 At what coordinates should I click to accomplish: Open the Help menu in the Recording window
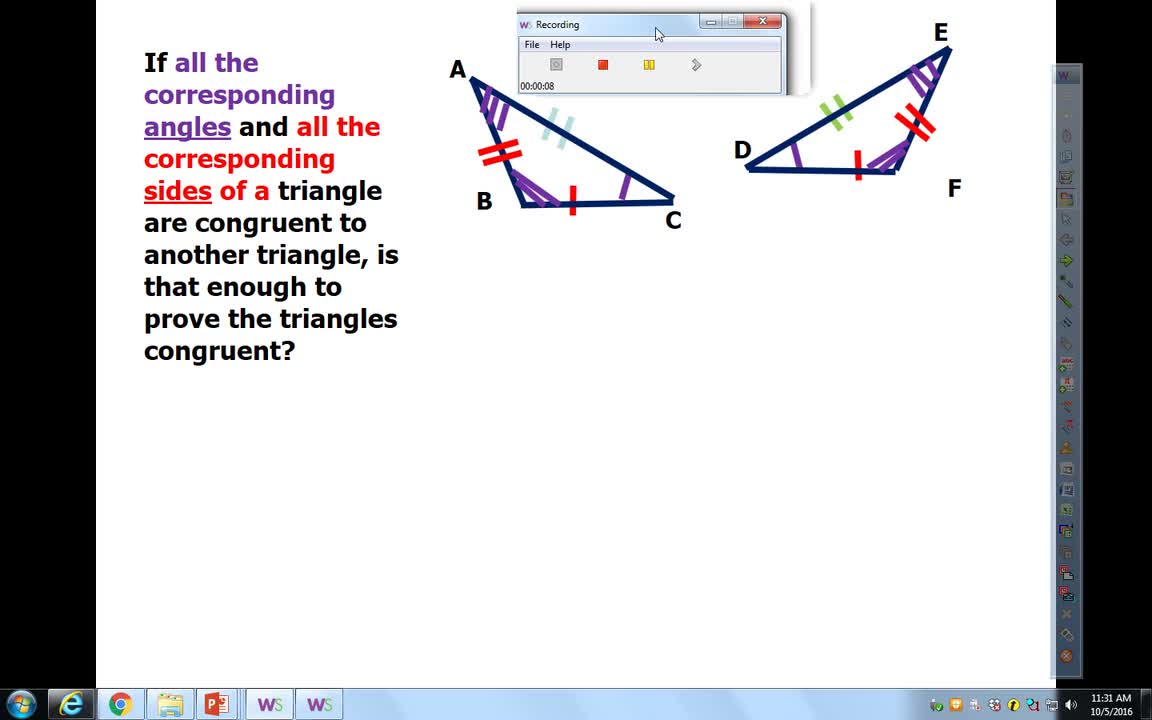(559, 44)
